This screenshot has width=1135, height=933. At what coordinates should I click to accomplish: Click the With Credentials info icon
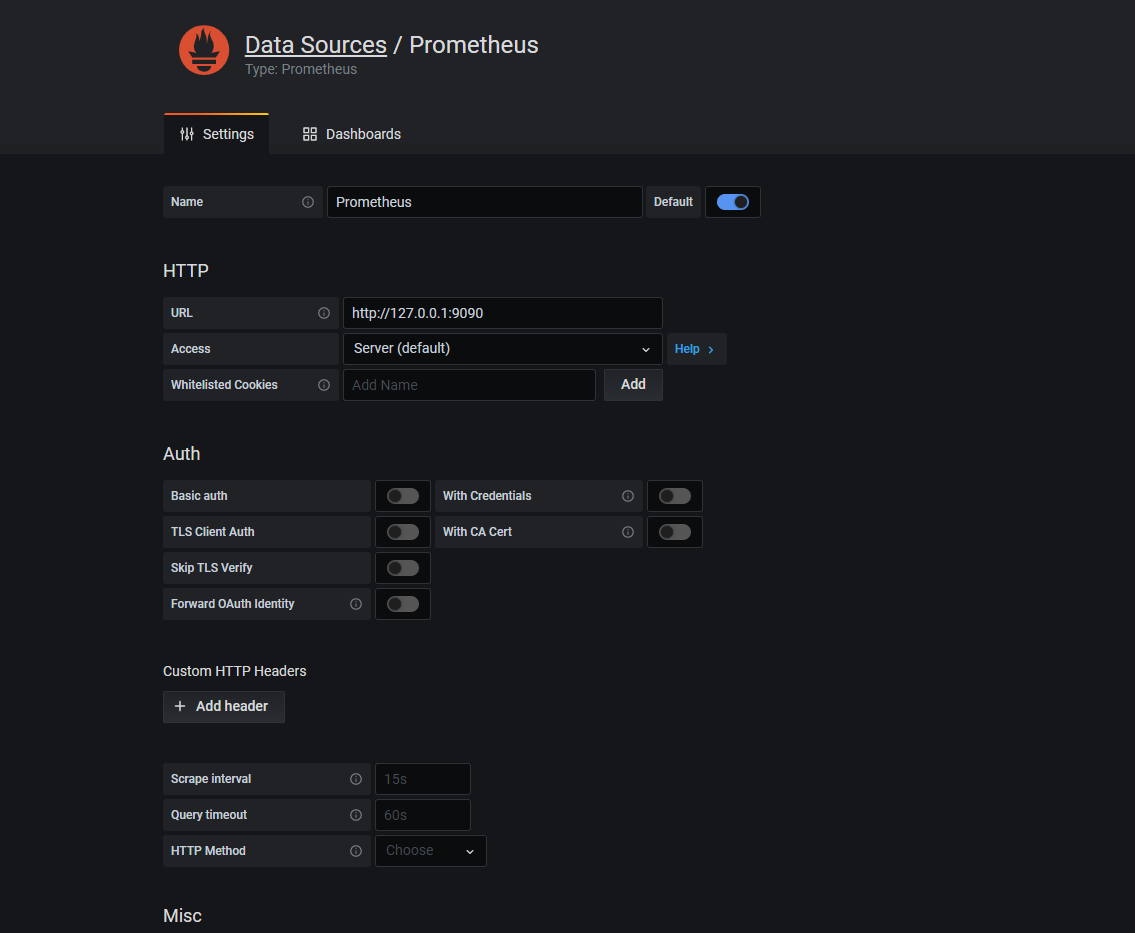(628, 496)
